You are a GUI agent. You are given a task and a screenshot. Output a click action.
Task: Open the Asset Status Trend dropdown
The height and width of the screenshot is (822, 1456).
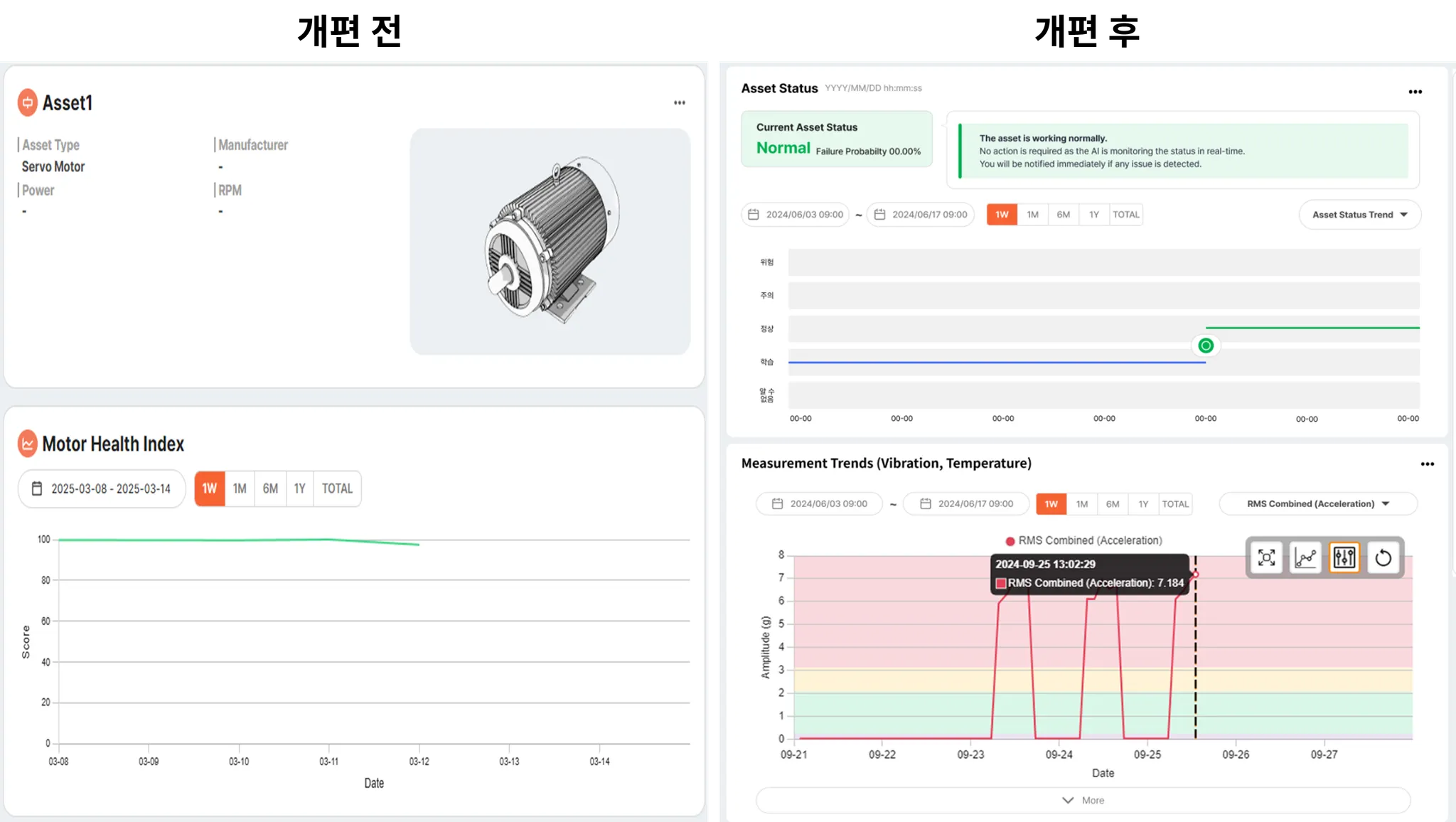pyautogui.click(x=1359, y=215)
